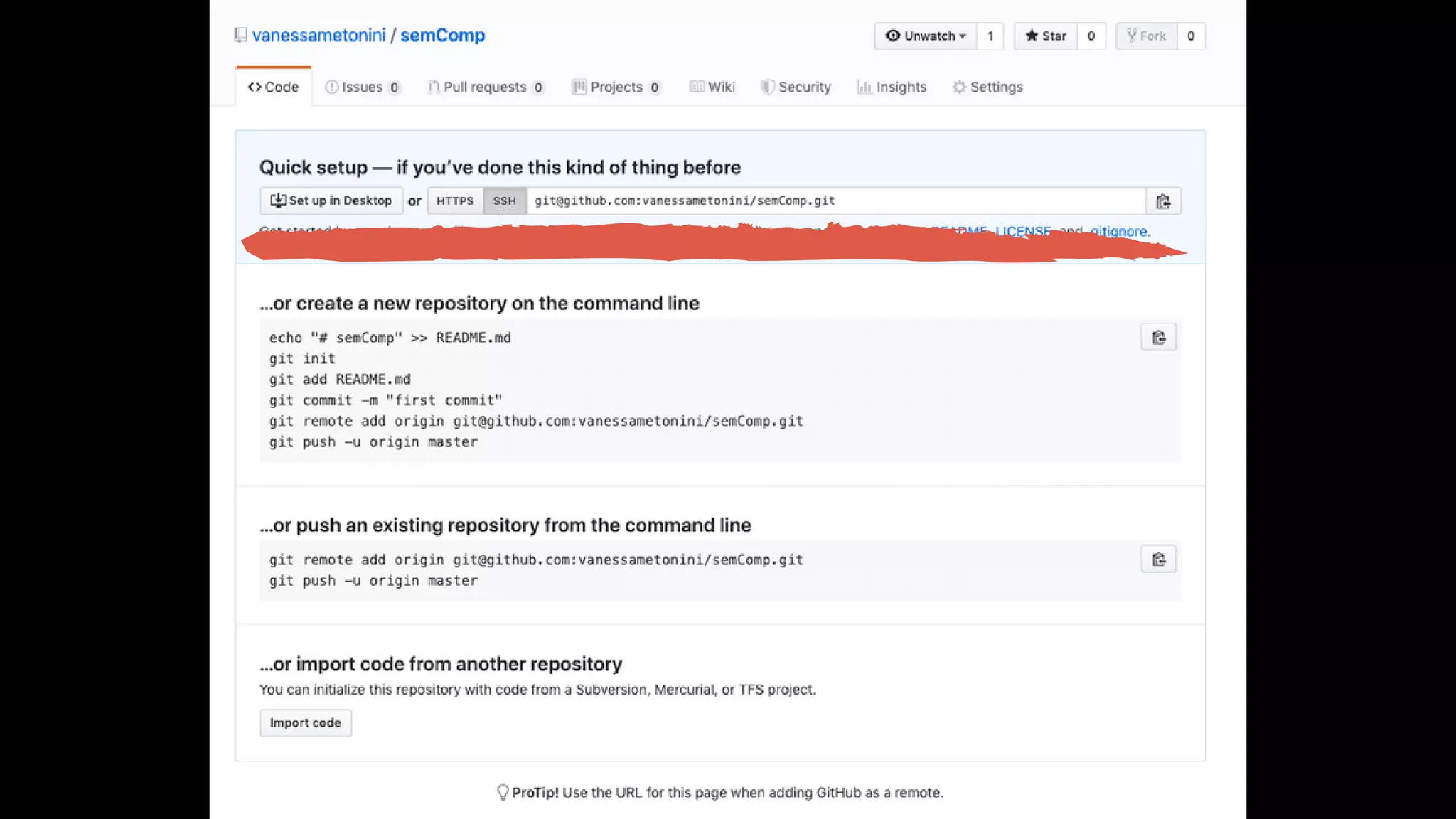
Task: Copy new repository commands to clipboard
Action: point(1158,338)
